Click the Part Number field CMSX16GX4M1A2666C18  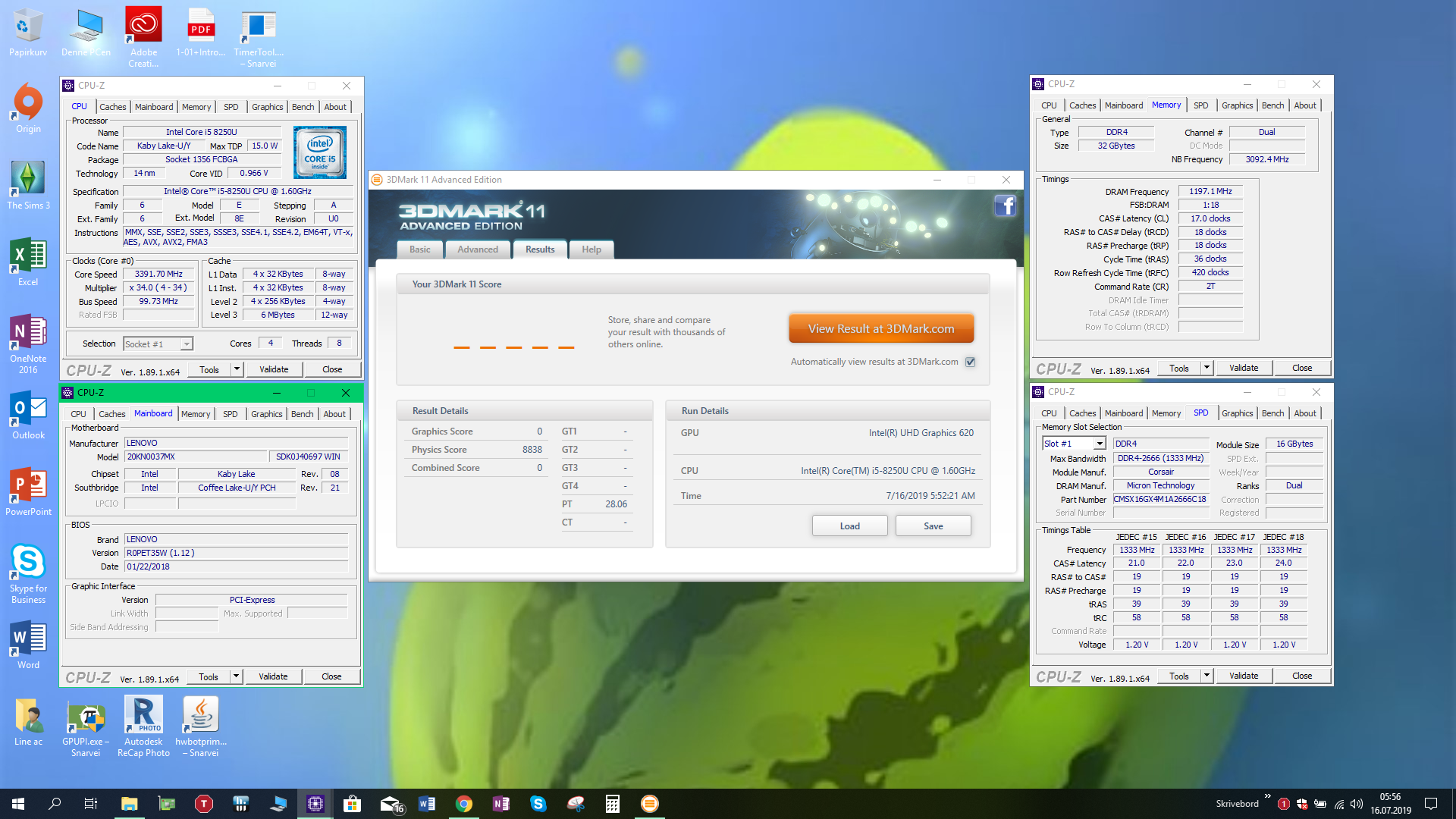(x=1159, y=499)
